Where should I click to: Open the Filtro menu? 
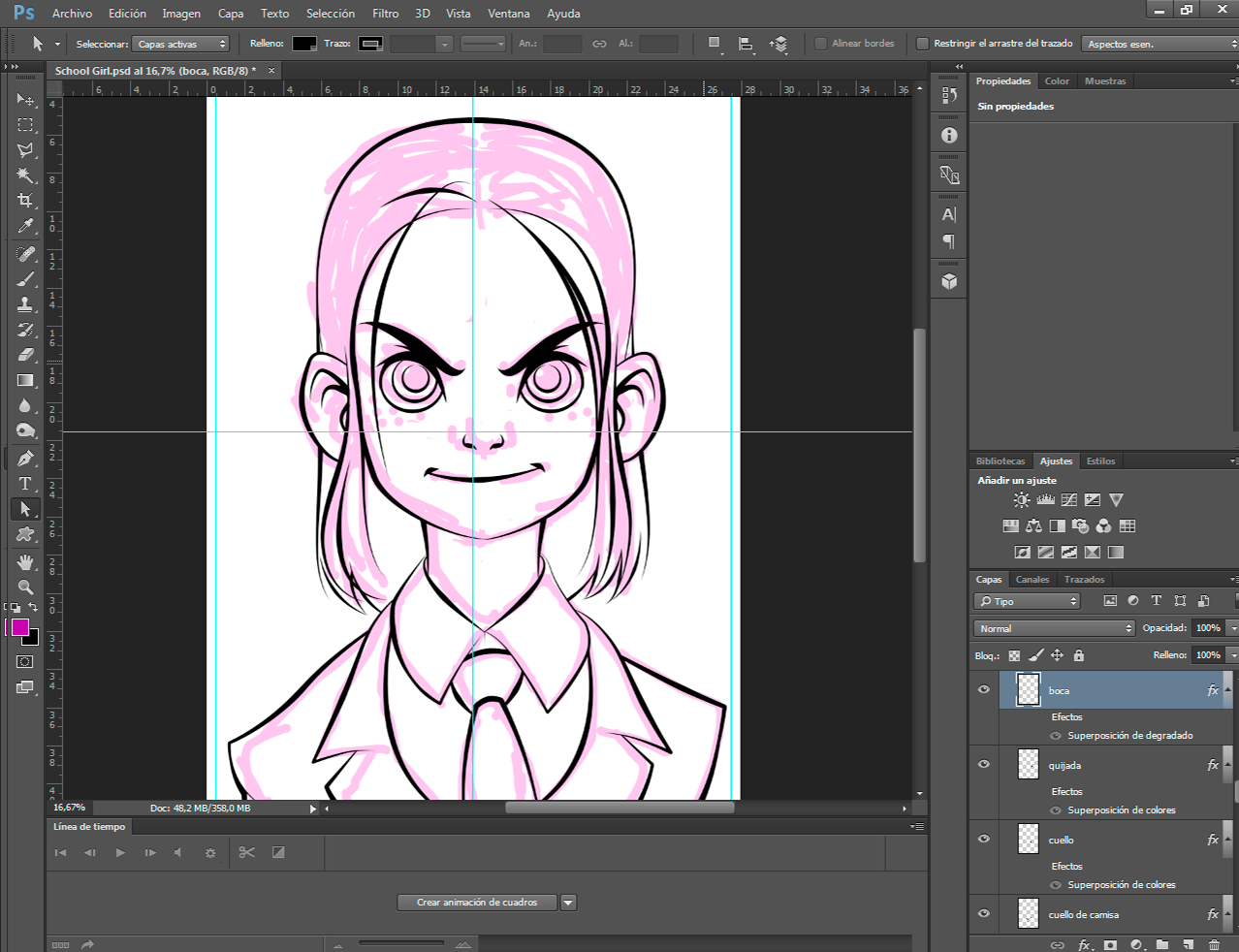point(385,14)
